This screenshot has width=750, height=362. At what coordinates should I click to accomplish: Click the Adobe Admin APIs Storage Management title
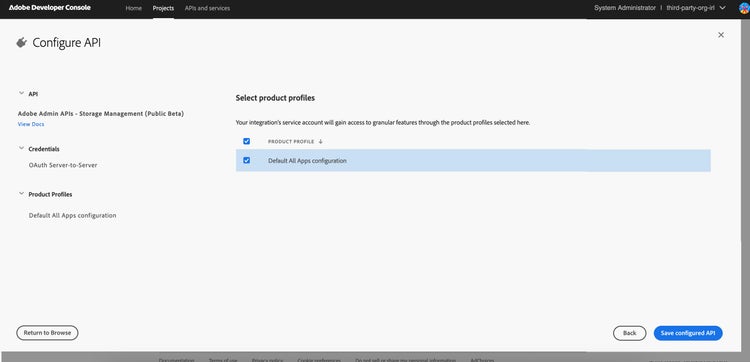[101, 114]
